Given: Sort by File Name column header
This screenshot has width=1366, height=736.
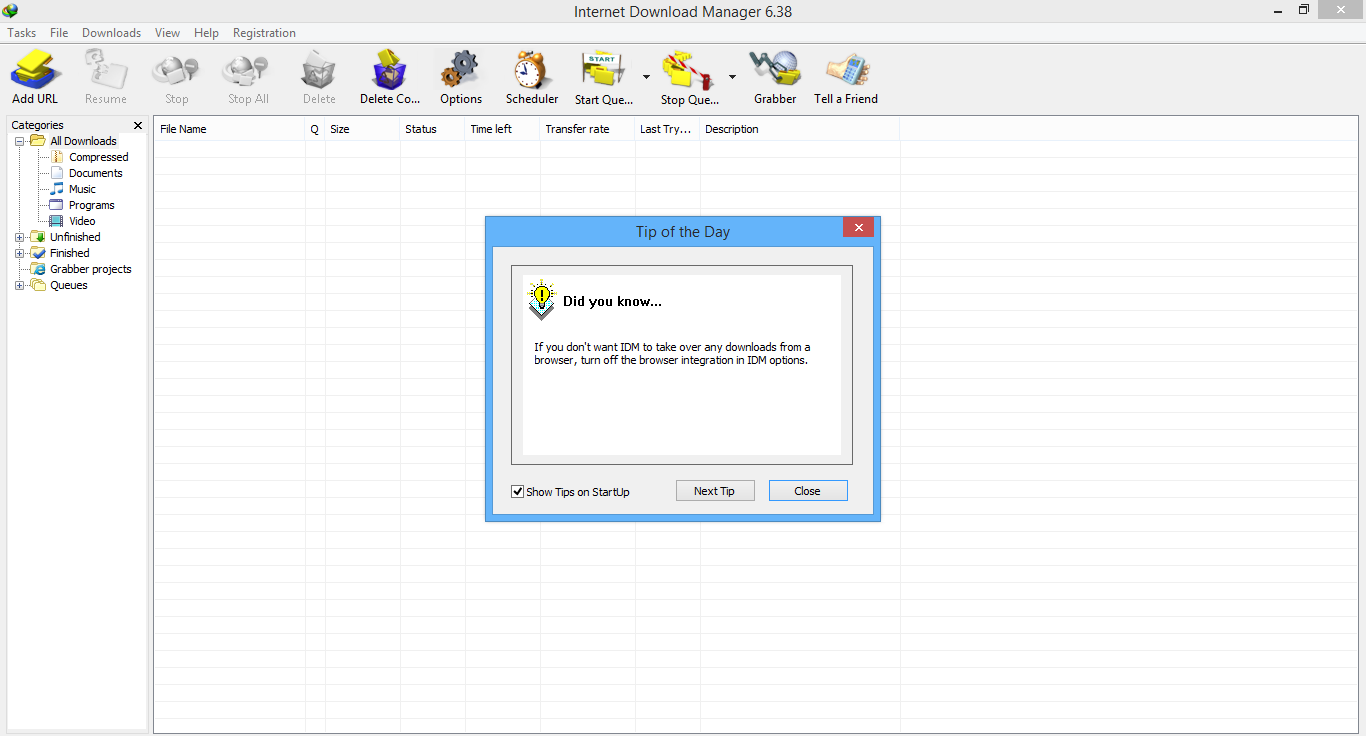Looking at the screenshot, I should (x=230, y=129).
